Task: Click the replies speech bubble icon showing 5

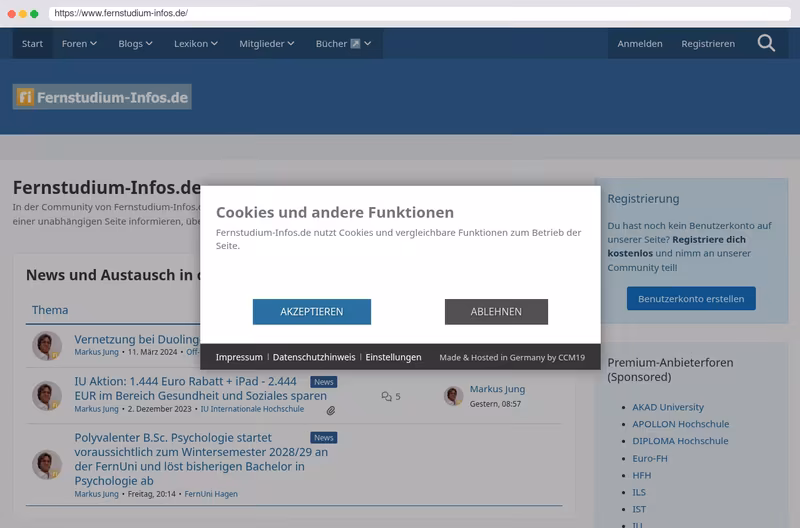Action: click(386, 396)
